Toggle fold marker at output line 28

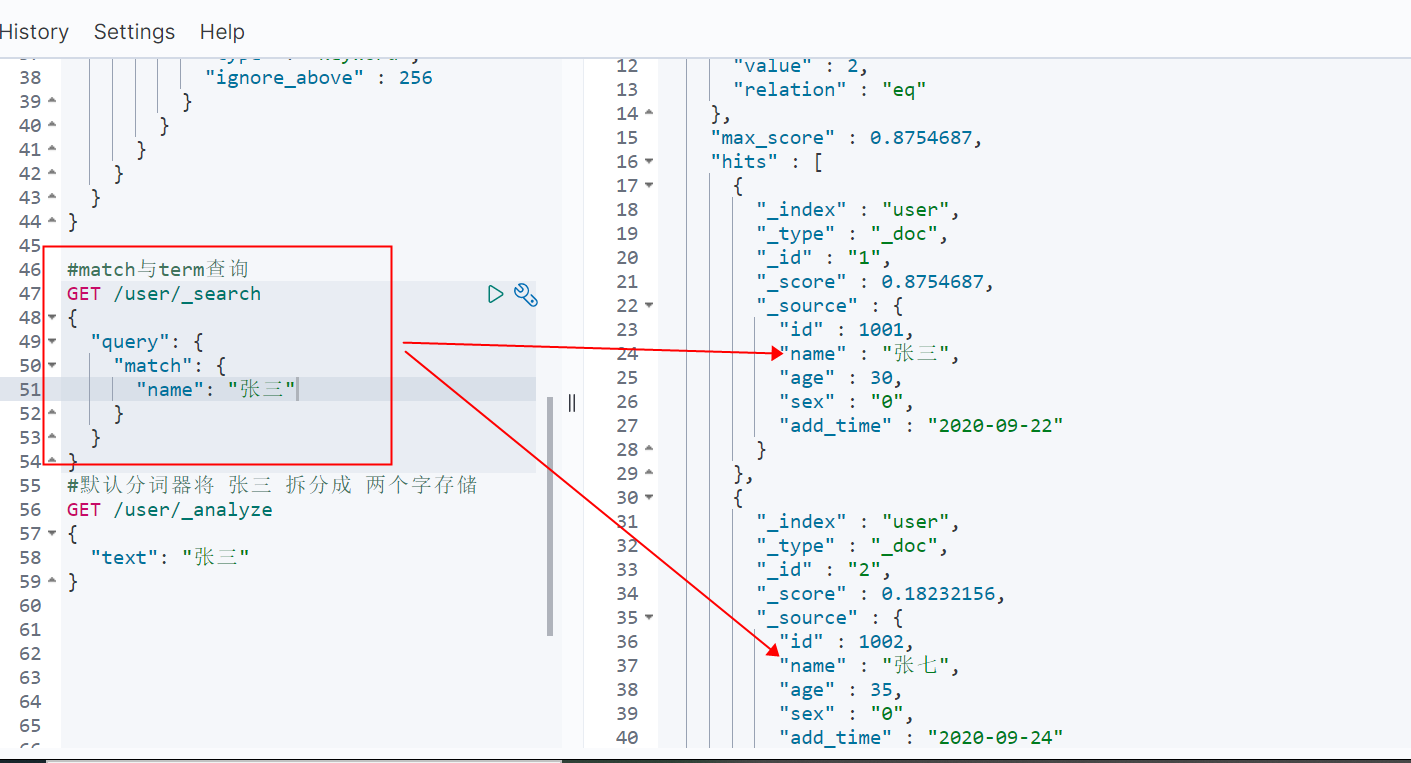649,450
